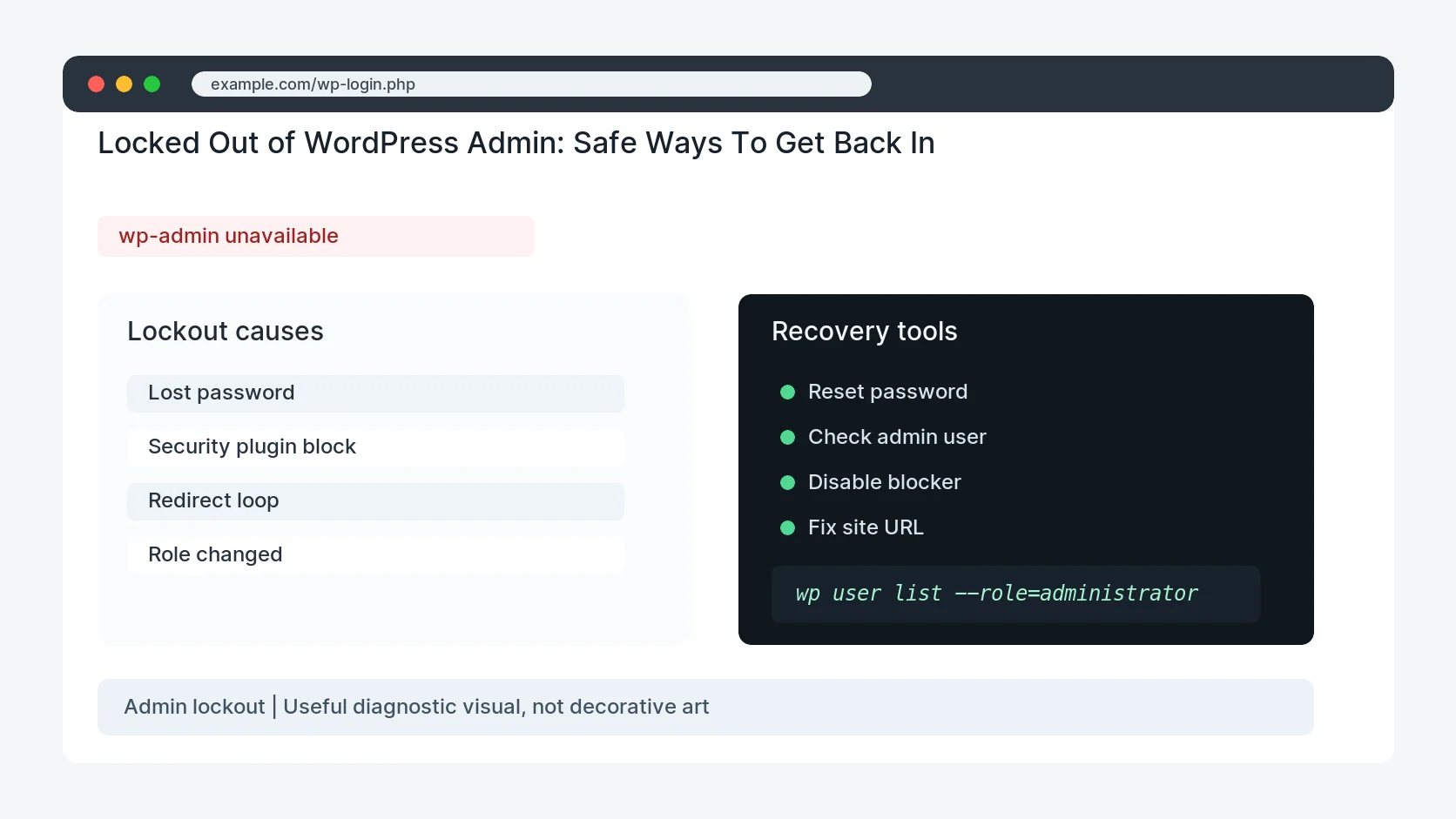
Task: Click the green dot beside 'Check admin user'
Action: click(x=788, y=437)
